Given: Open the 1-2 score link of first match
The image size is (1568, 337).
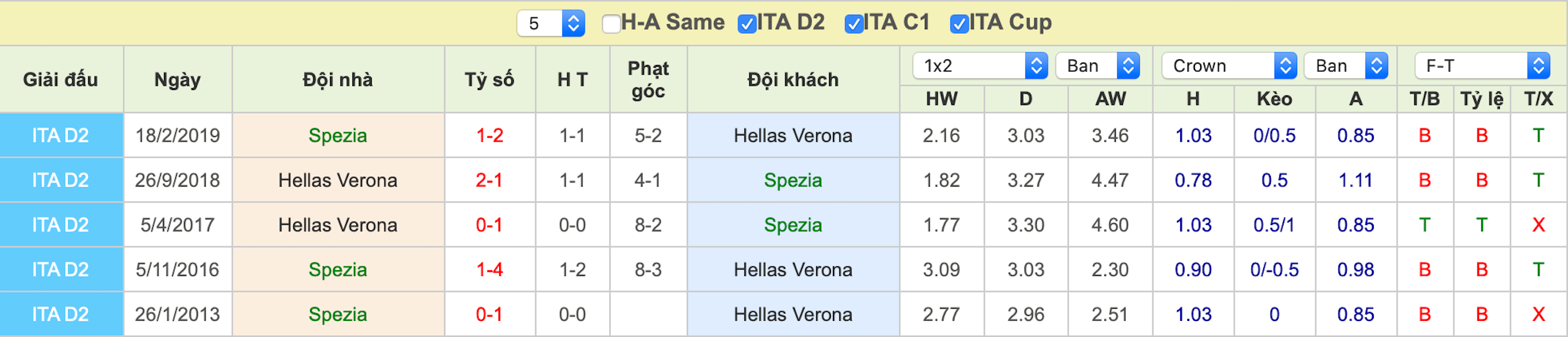Looking at the screenshot, I should (x=489, y=136).
